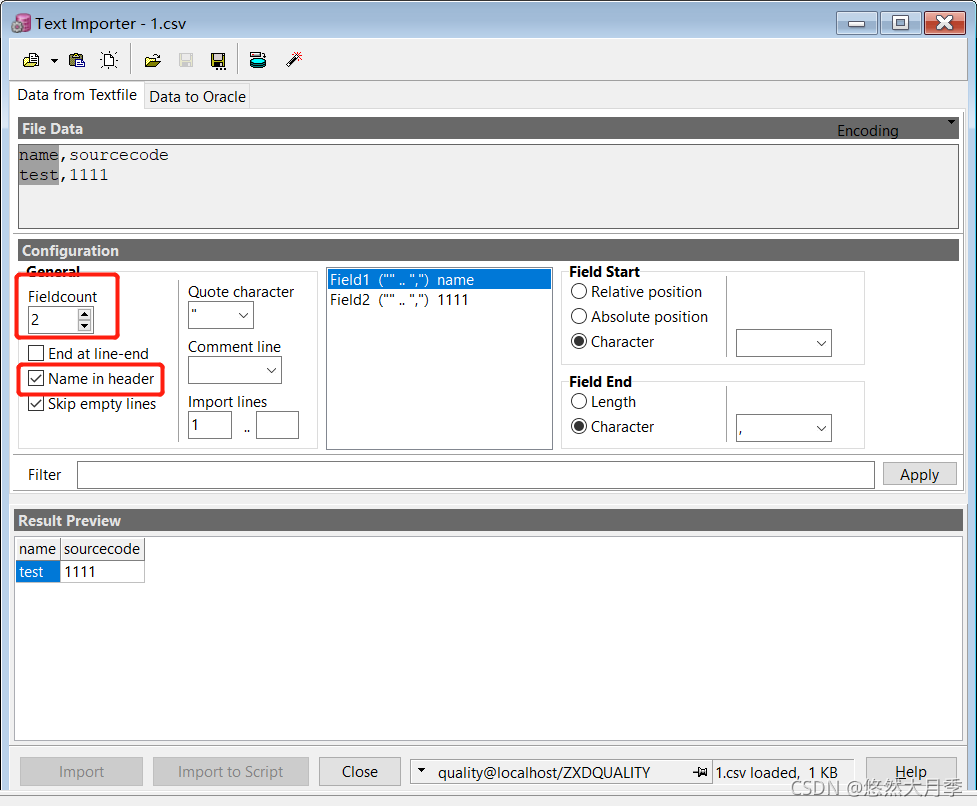
Task: Toggle the Name in header checkbox
Action: pyautogui.click(x=36, y=379)
